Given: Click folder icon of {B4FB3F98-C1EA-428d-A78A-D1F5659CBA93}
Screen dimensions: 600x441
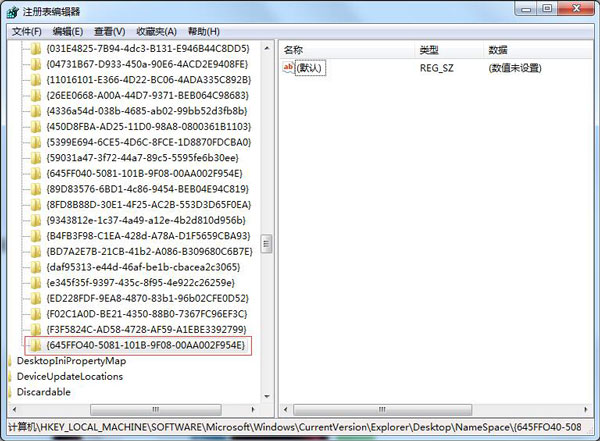Looking at the screenshot, I should coord(36,236).
